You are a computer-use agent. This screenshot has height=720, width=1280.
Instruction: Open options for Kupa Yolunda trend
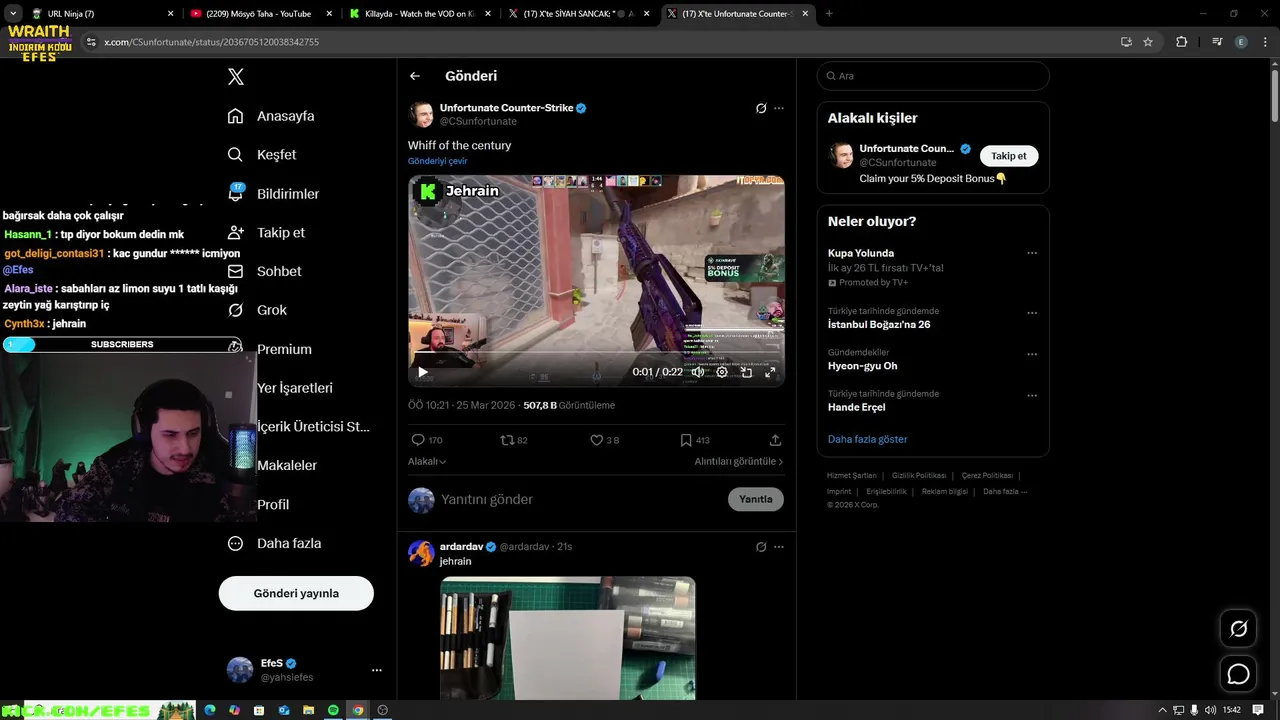pos(1032,254)
